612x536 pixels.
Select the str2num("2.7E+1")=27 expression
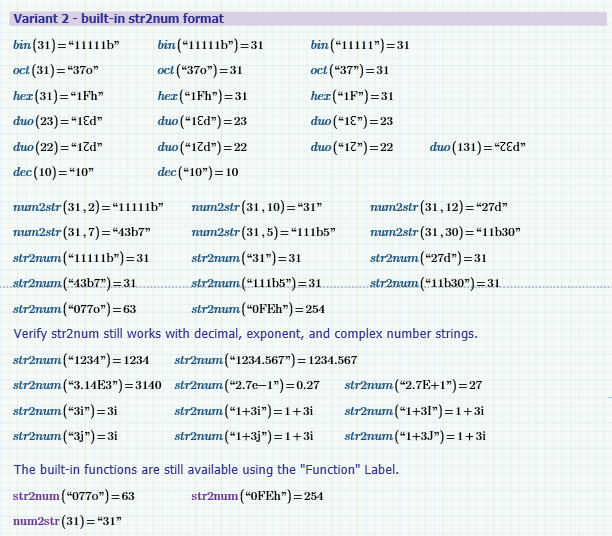pyautogui.click(x=413, y=385)
